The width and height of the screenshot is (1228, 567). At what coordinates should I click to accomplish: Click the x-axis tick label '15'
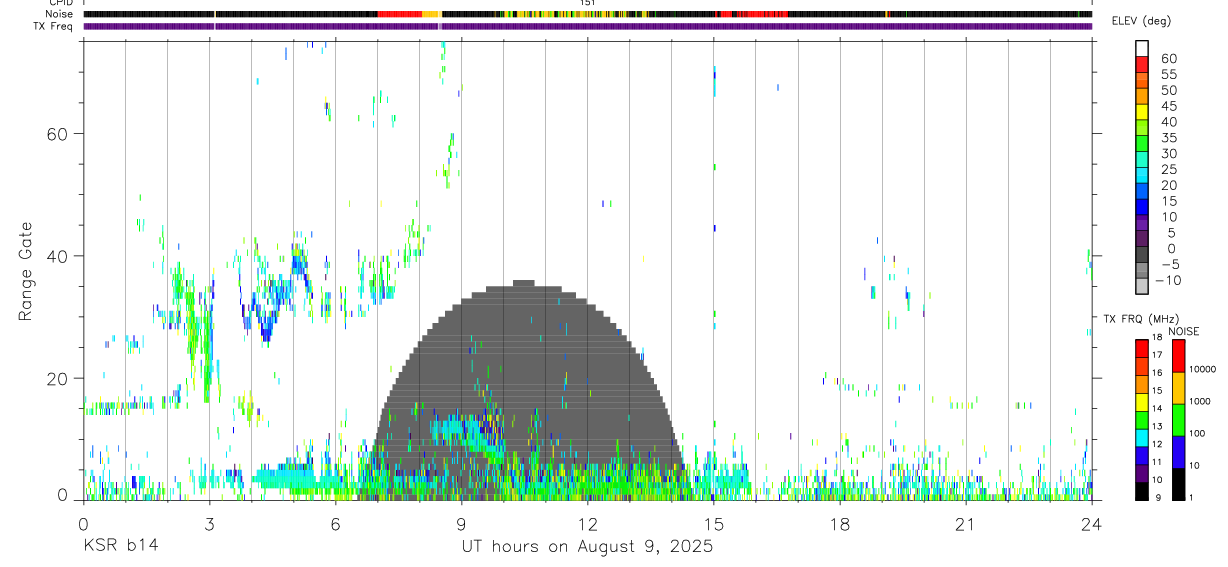point(714,524)
